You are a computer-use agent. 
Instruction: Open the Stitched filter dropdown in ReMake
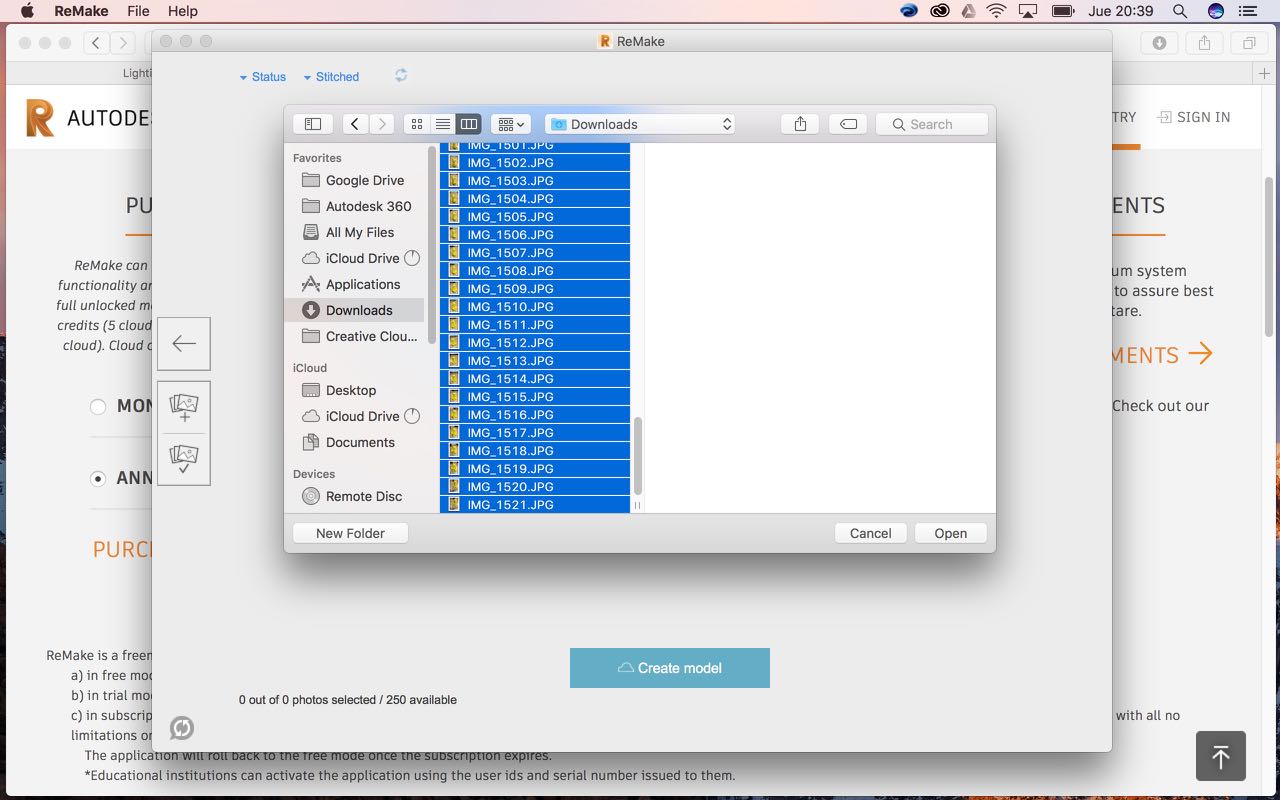click(331, 77)
